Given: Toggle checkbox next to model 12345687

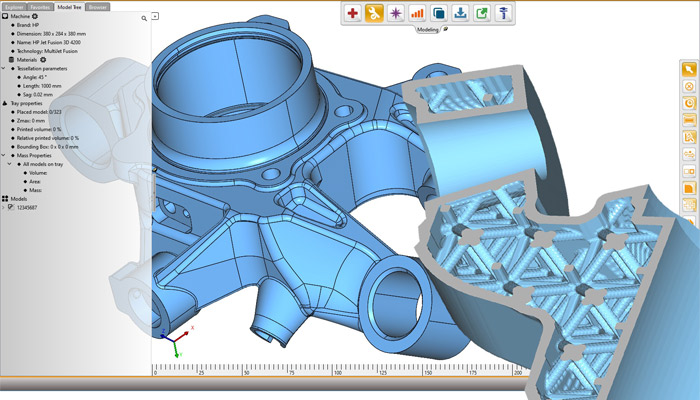Looking at the screenshot, I should (11, 208).
